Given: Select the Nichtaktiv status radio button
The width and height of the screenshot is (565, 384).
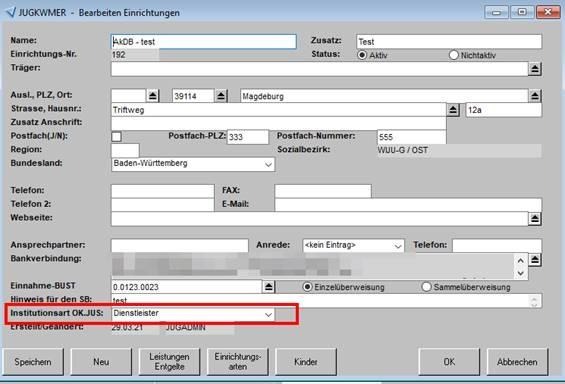Looking at the screenshot, I should pos(453,55).
